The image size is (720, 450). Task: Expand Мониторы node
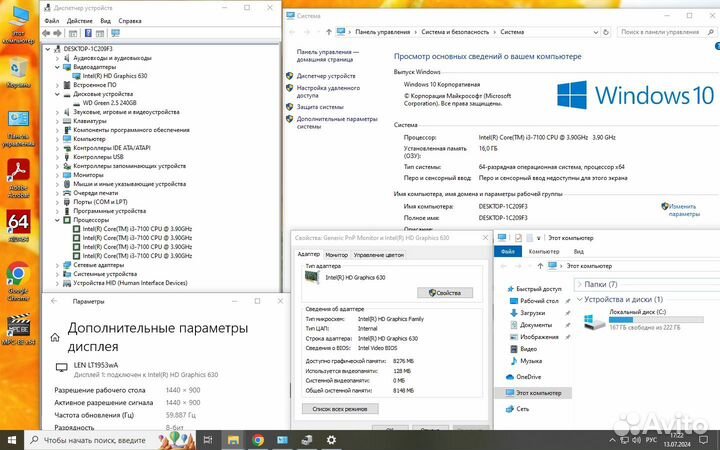coord(57,175)
